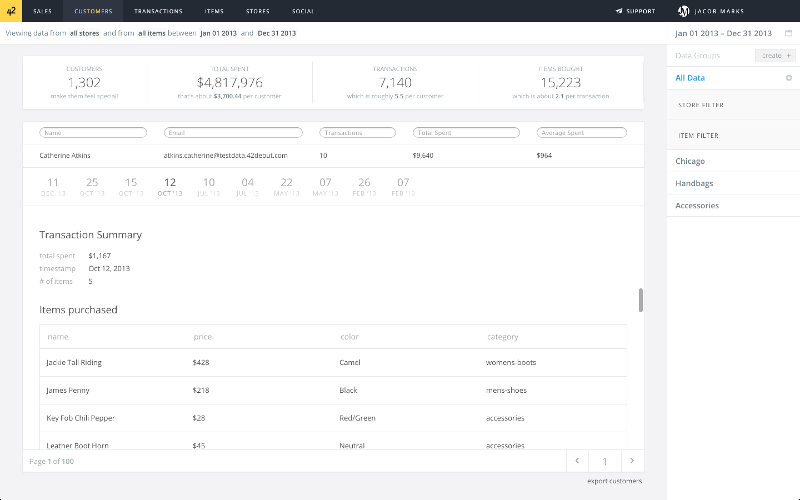This screenshot has height=500, width=800.
Task: Change the 'all items' filter selector
Action: point(152,33)
